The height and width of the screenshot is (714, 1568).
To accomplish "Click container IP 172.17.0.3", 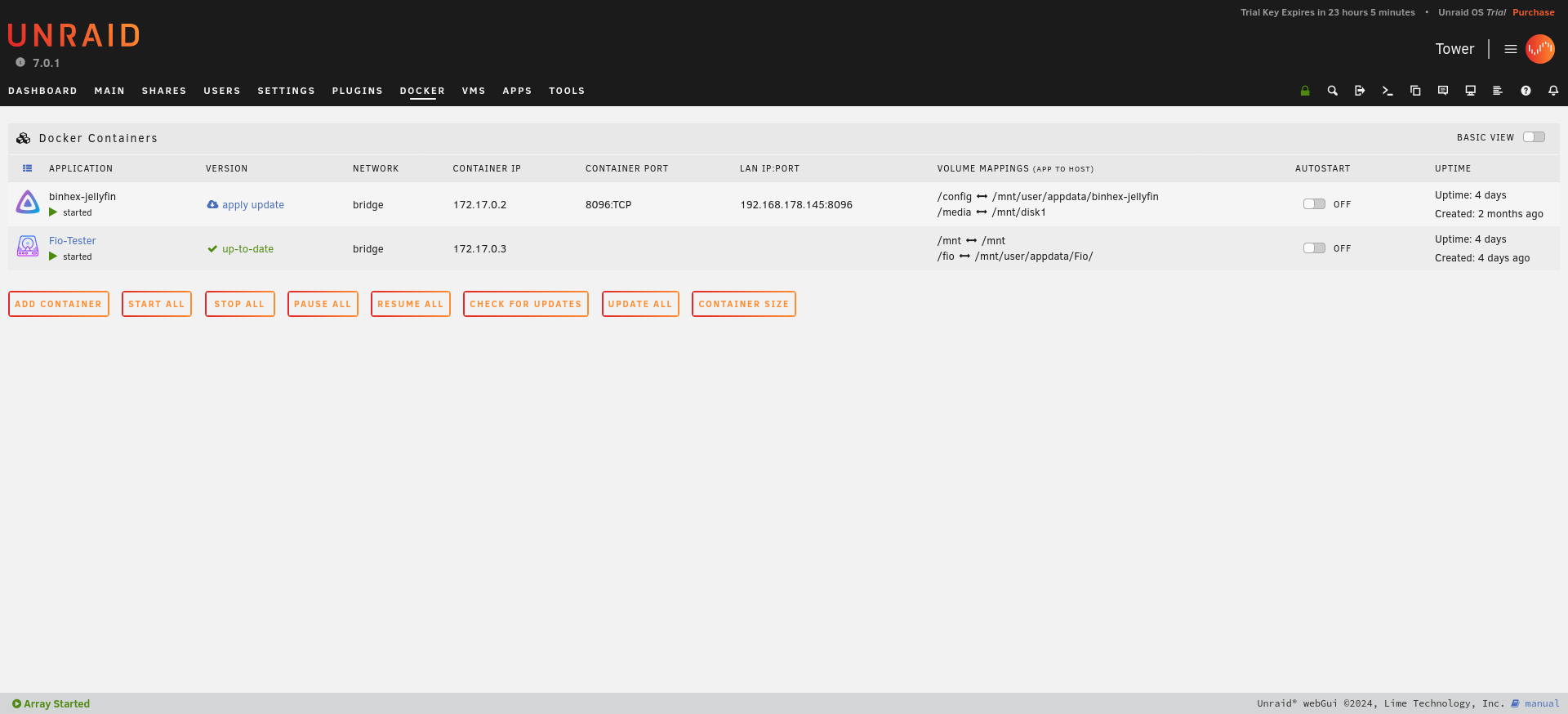I will click(479, 249).
